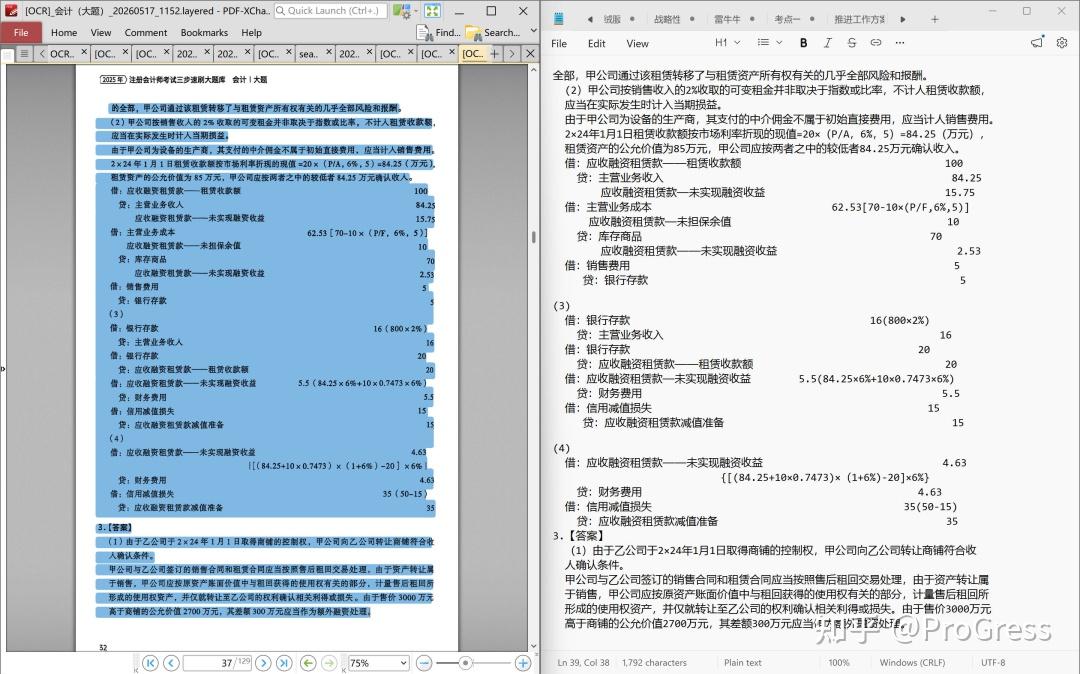1080x674 pixels.
Task: Click the Quick Launch search box
Action: coord(331,11)
